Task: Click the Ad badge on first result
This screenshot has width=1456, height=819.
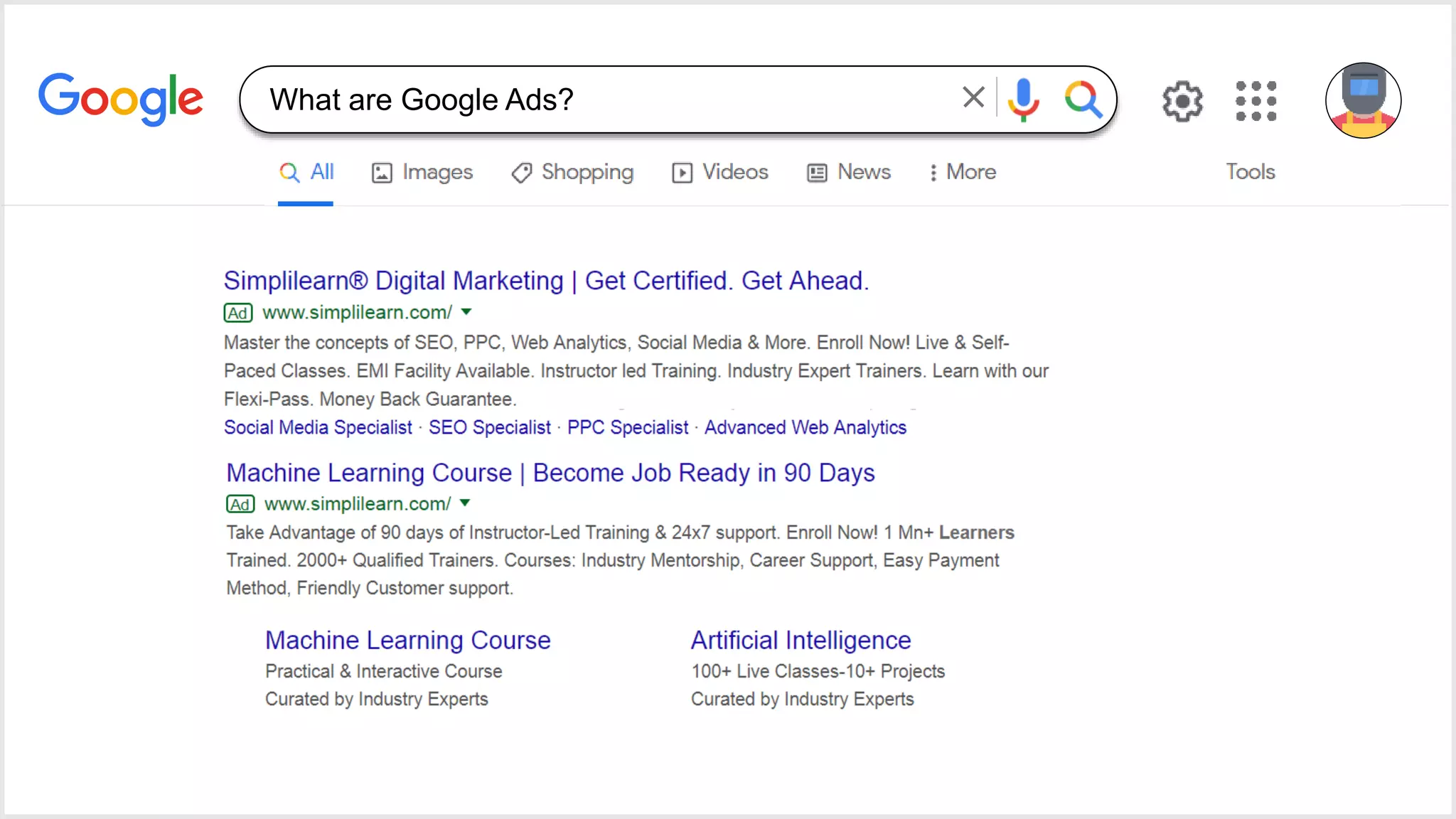Action: (x=238, y=313)
